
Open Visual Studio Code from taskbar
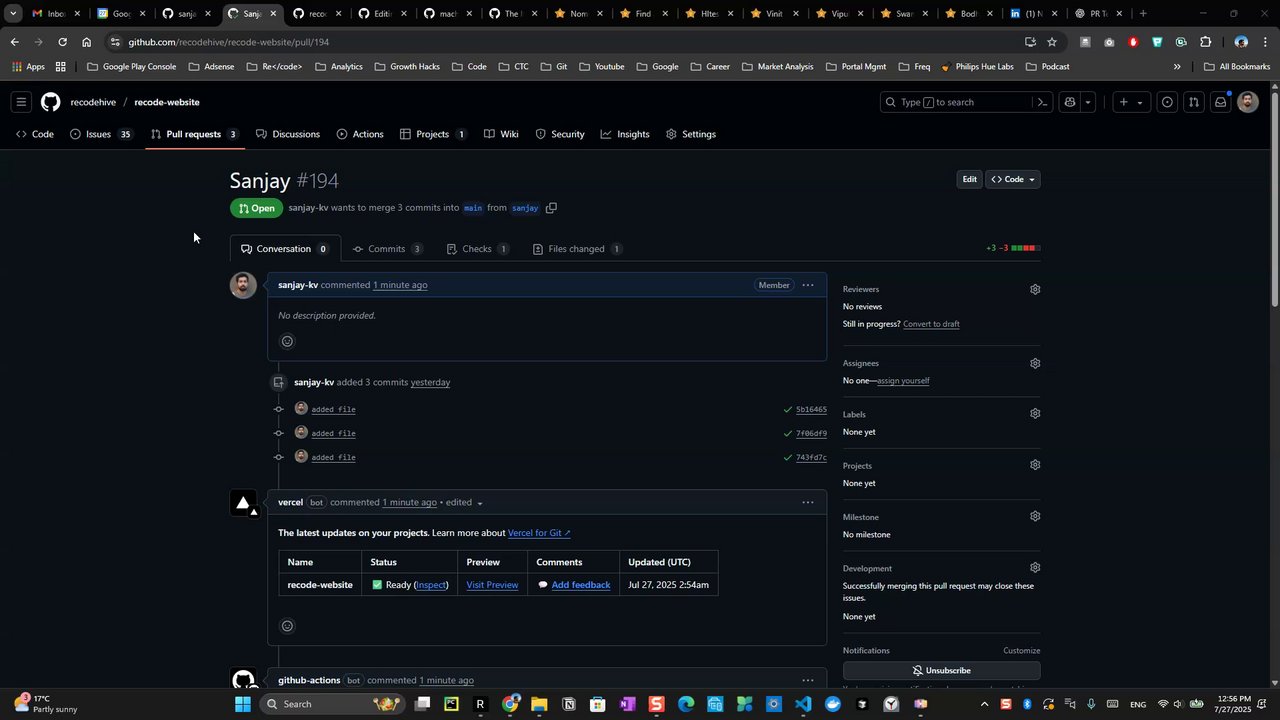point(803,704)
